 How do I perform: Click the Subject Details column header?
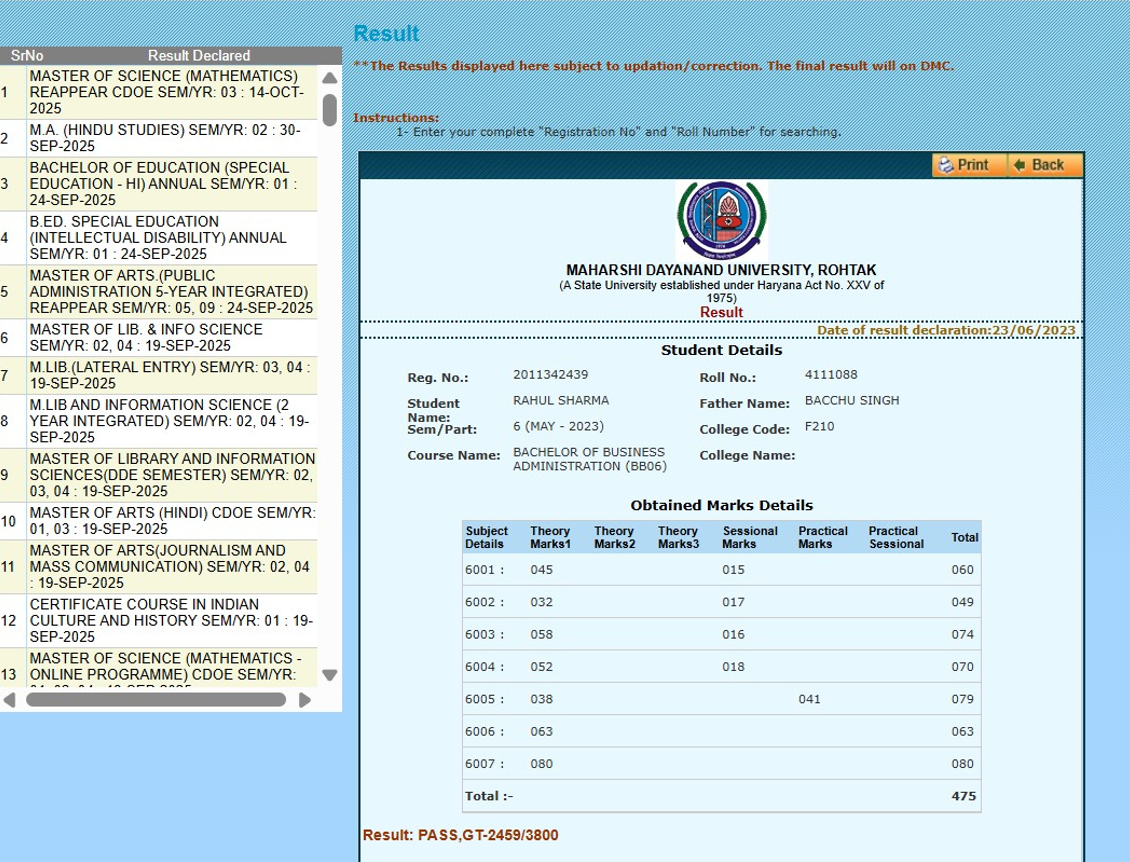pyautogui.click(x=486, y=537)
